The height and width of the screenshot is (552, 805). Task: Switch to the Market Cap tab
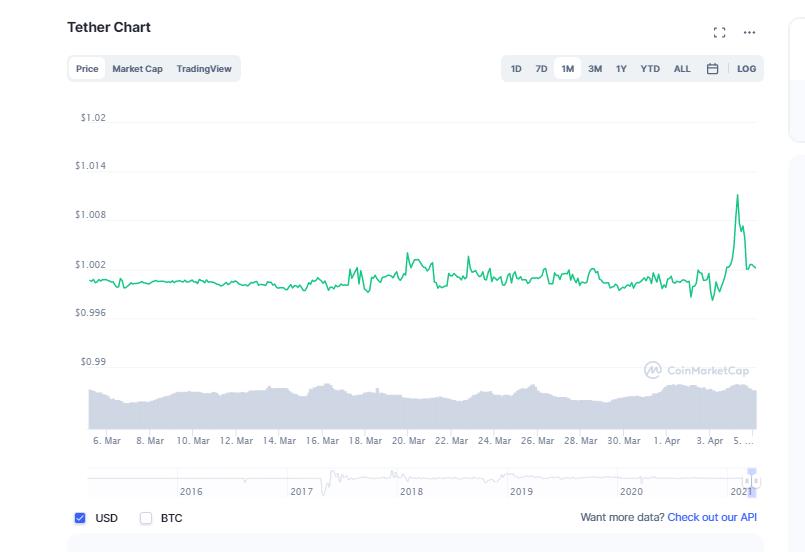click(137, 69)
